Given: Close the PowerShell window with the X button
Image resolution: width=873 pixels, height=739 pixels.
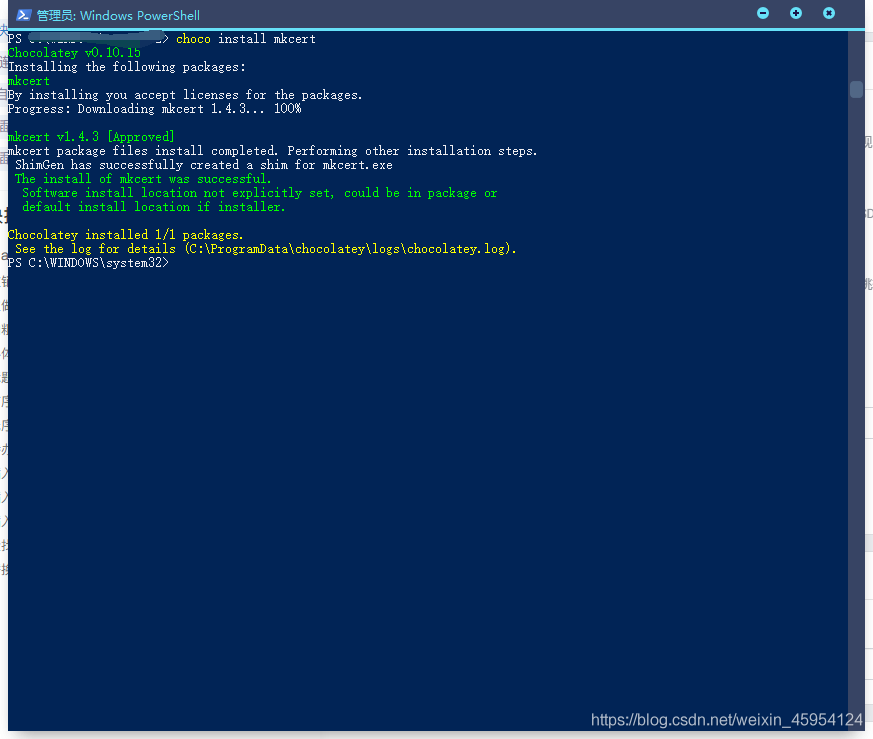Looking at the screenshot, I should pyautogui.click(x=829, y=13).
